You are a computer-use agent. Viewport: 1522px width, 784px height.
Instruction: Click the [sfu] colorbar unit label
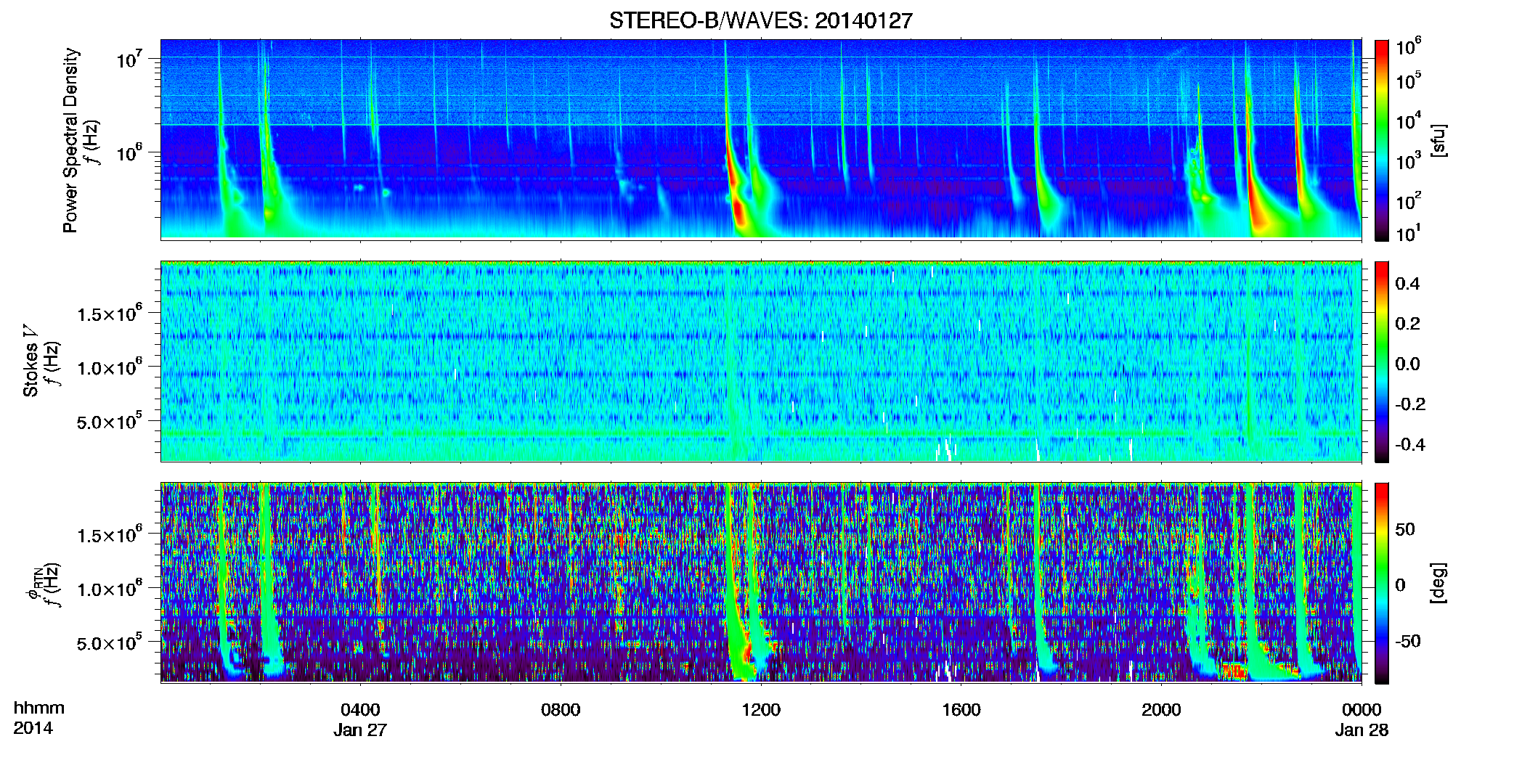pos(1438,140)
